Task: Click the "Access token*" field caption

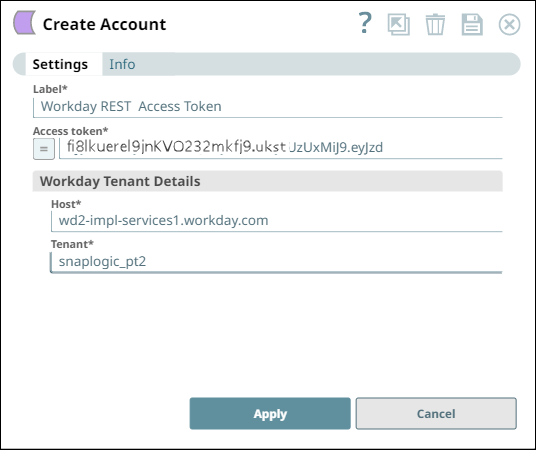Action: coord(70,131)
